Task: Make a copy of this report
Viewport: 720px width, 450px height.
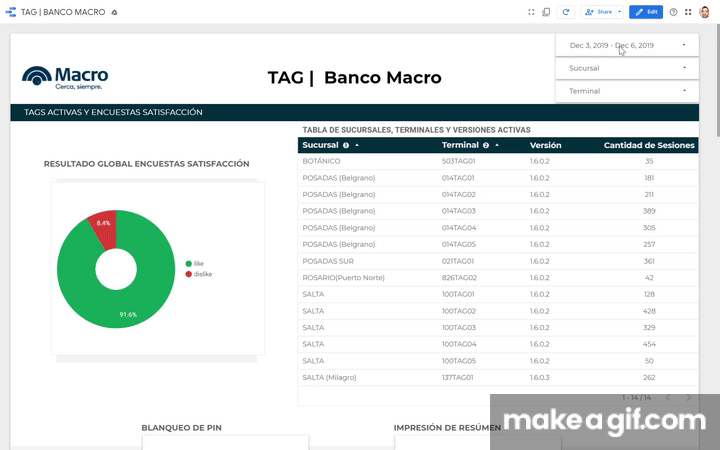Action: pos(546,12)
